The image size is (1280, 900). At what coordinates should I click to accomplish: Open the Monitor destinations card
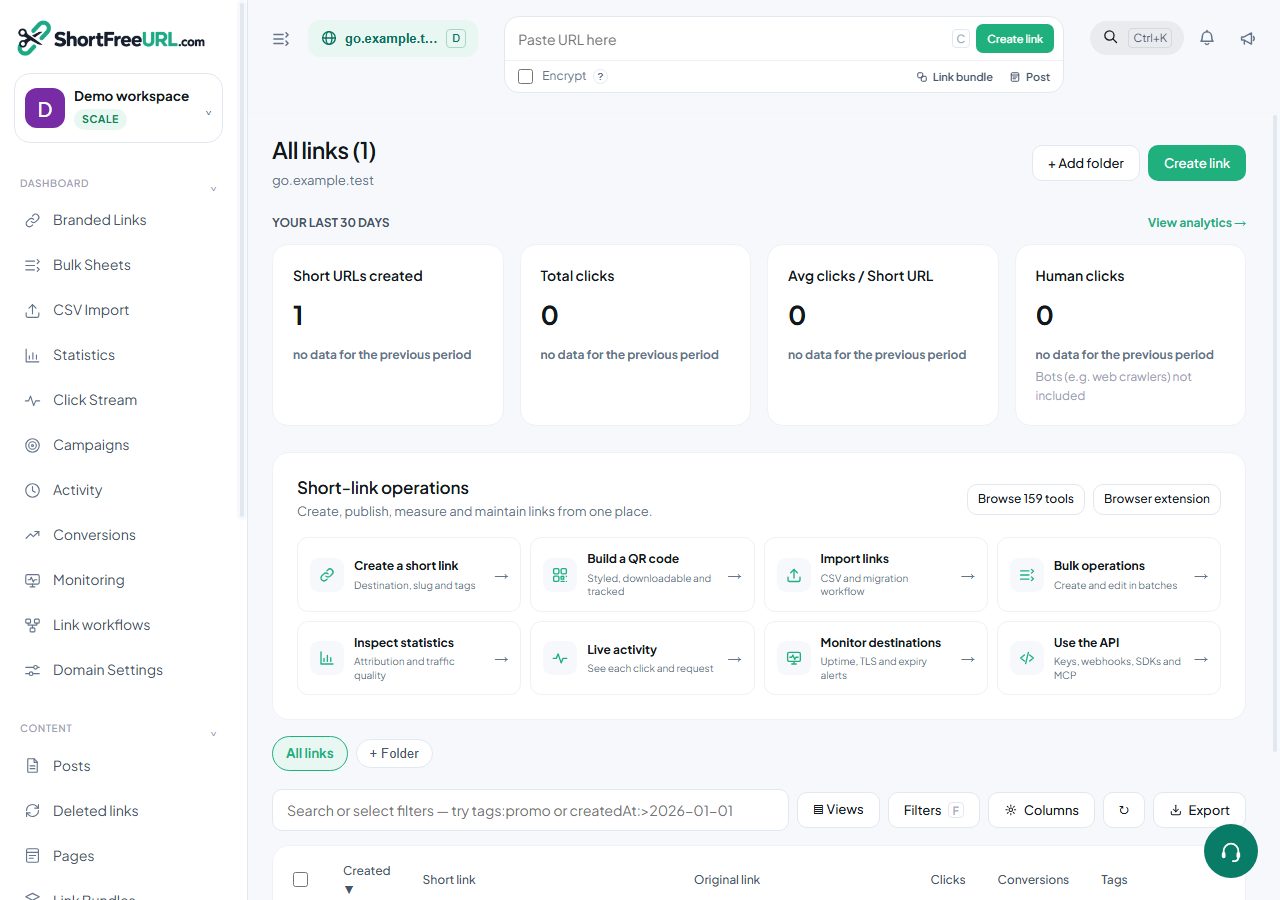[x=876, y=658]
